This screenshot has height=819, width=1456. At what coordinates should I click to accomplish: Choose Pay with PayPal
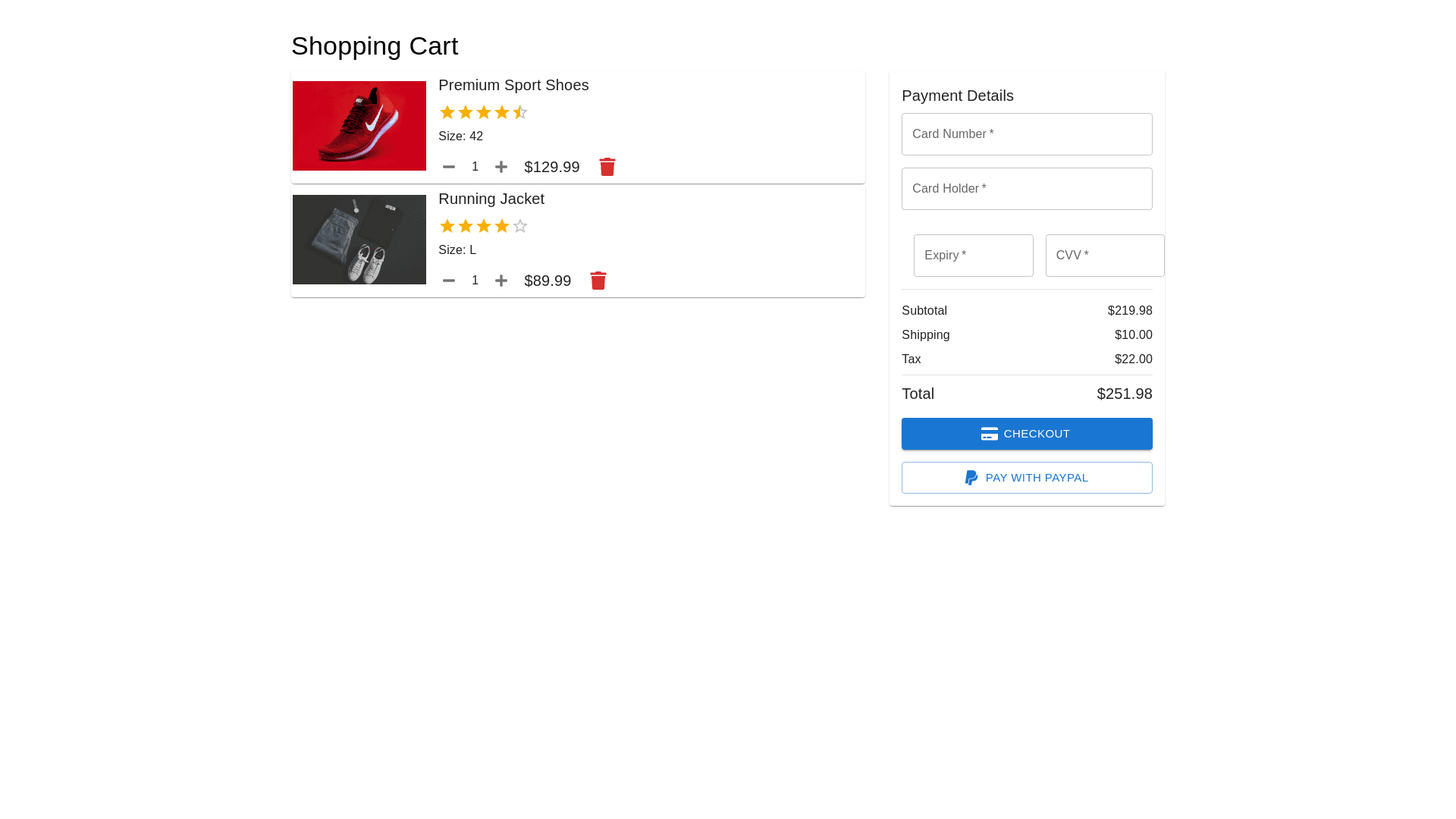[x=1027, y=478]
